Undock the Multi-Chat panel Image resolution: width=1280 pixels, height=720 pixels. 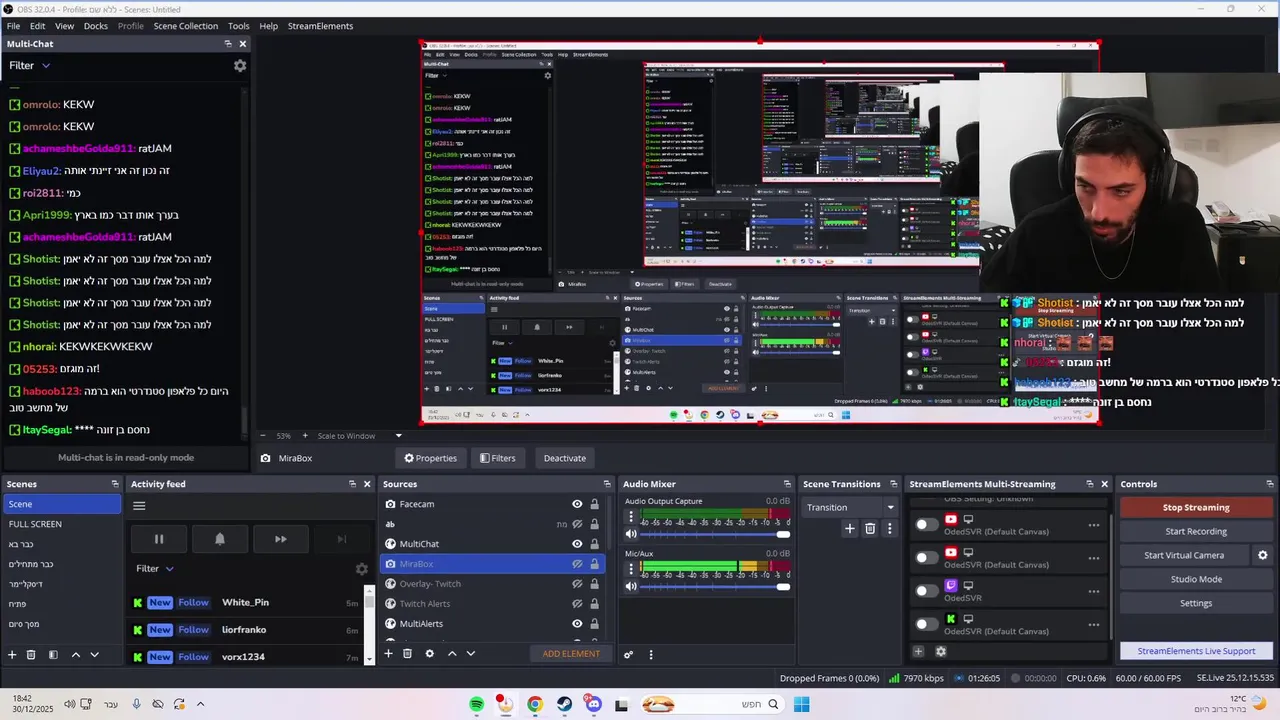point(227,44)
